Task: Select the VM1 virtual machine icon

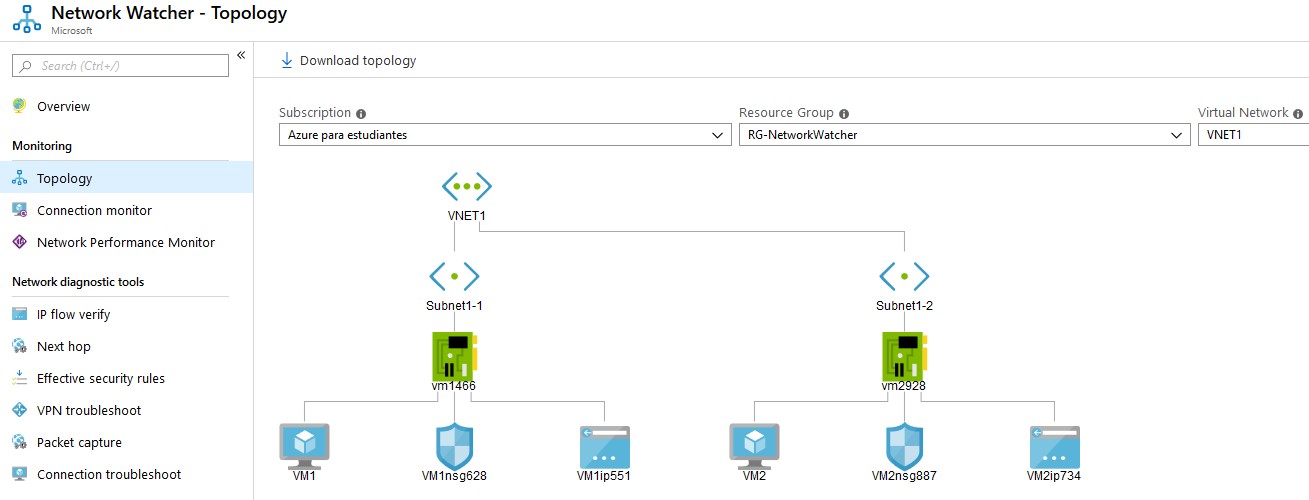Action: (305, 446)
